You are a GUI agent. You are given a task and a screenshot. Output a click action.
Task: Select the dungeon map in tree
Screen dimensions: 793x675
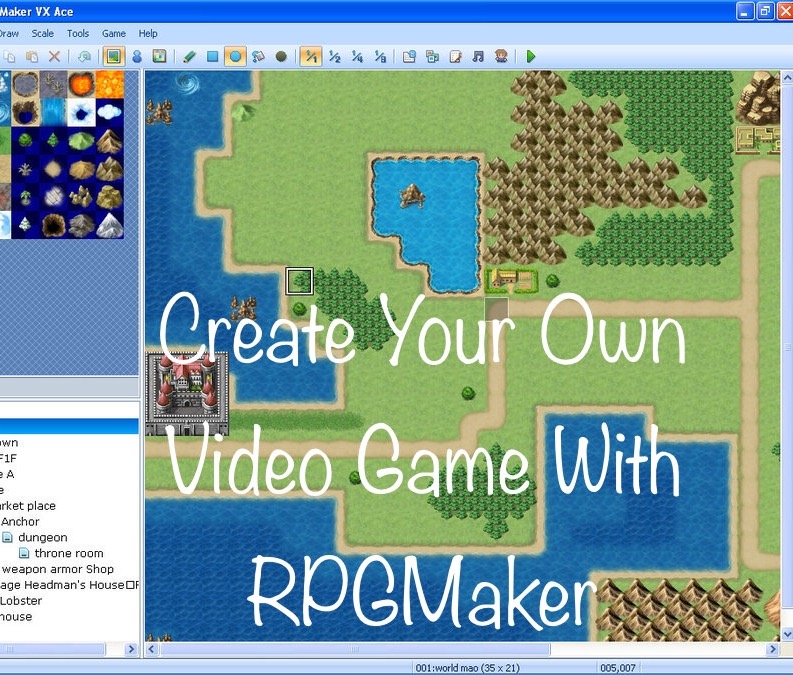[x=42, y=537]
